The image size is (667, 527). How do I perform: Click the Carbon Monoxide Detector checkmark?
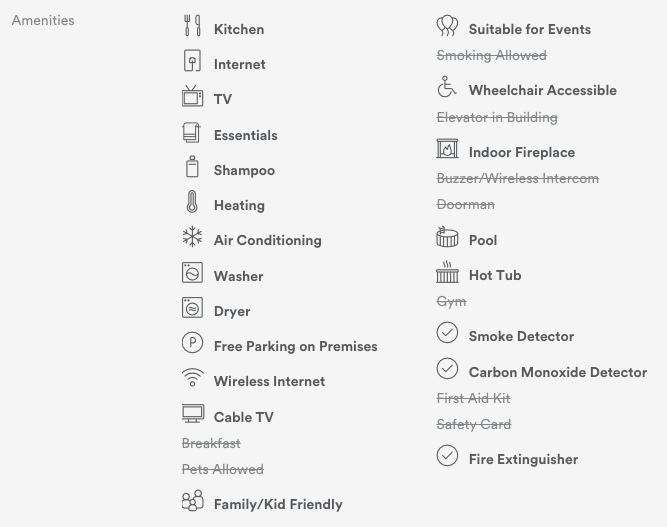tap(447, 369)
